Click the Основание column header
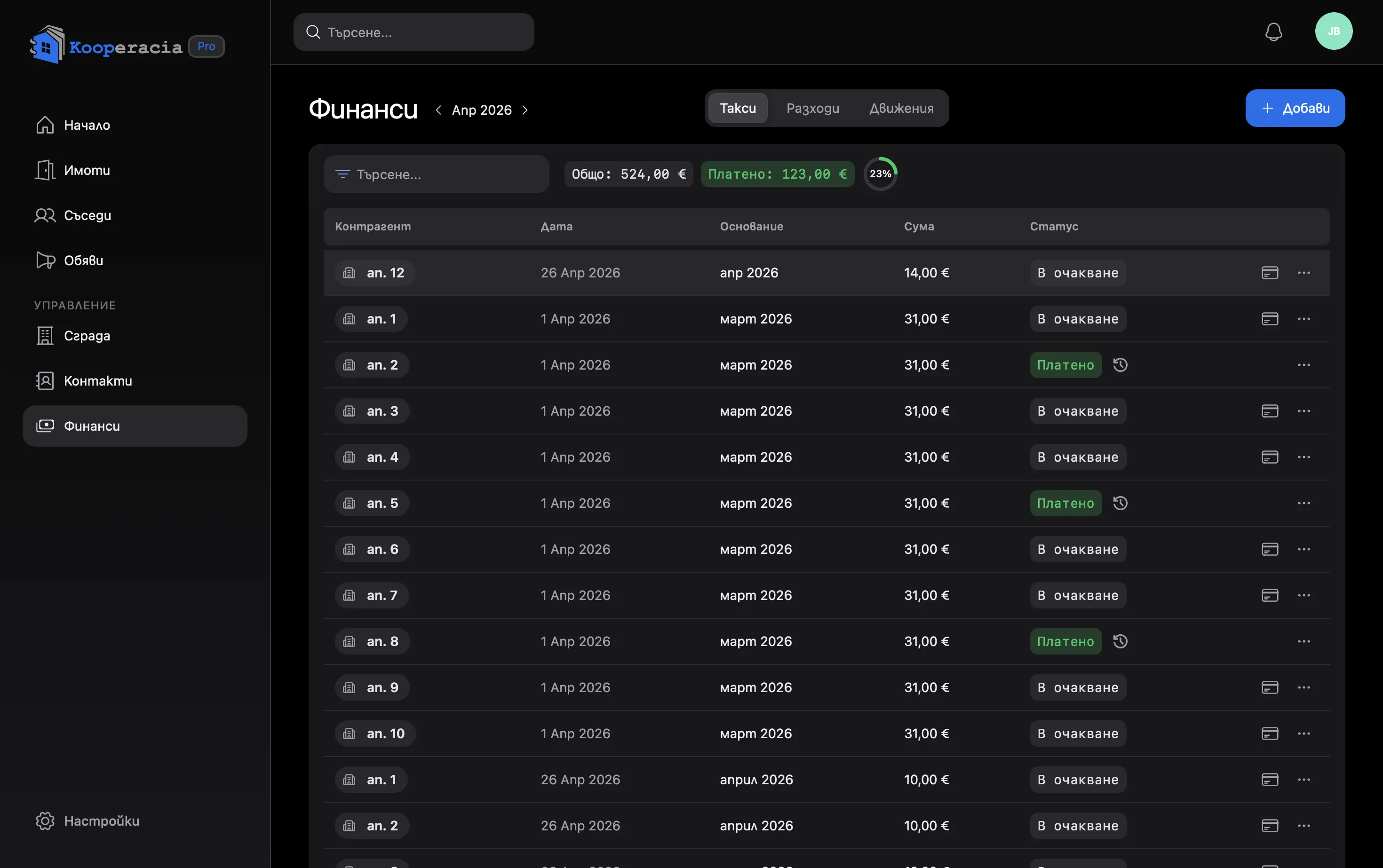 click(751, 226)
